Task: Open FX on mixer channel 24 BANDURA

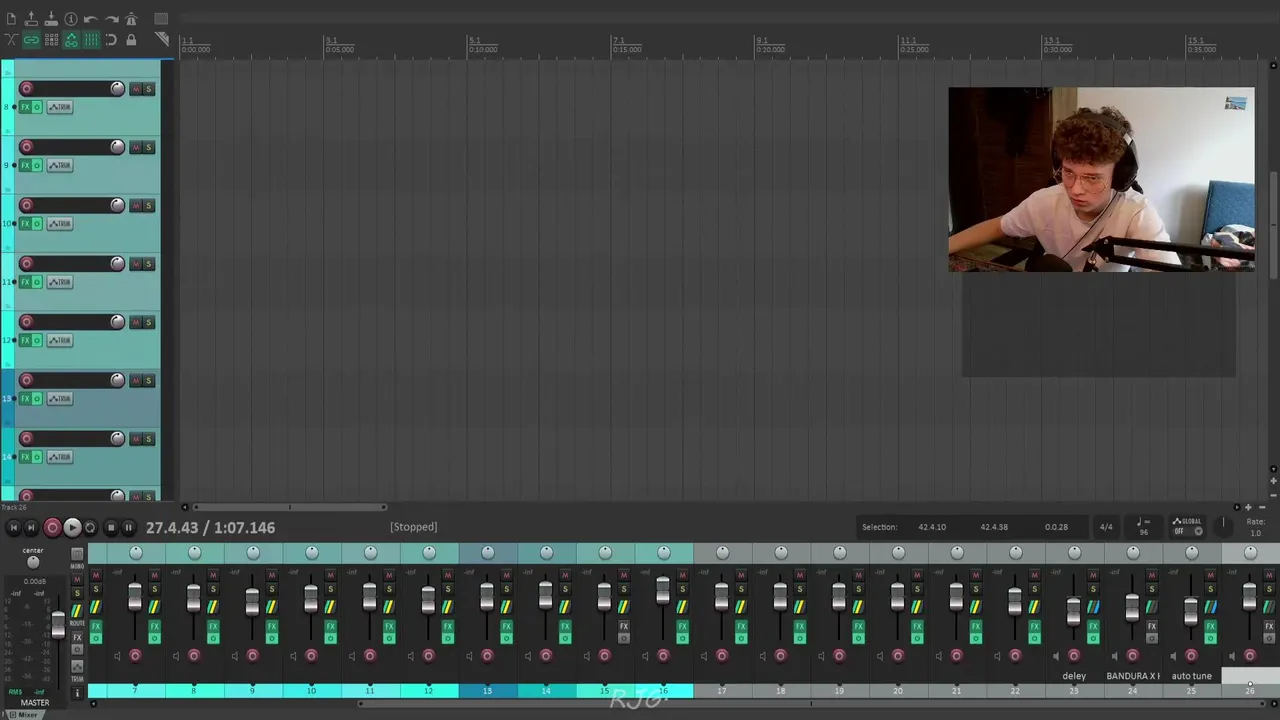Action: pyautogui.click(x=1151, y=627)
